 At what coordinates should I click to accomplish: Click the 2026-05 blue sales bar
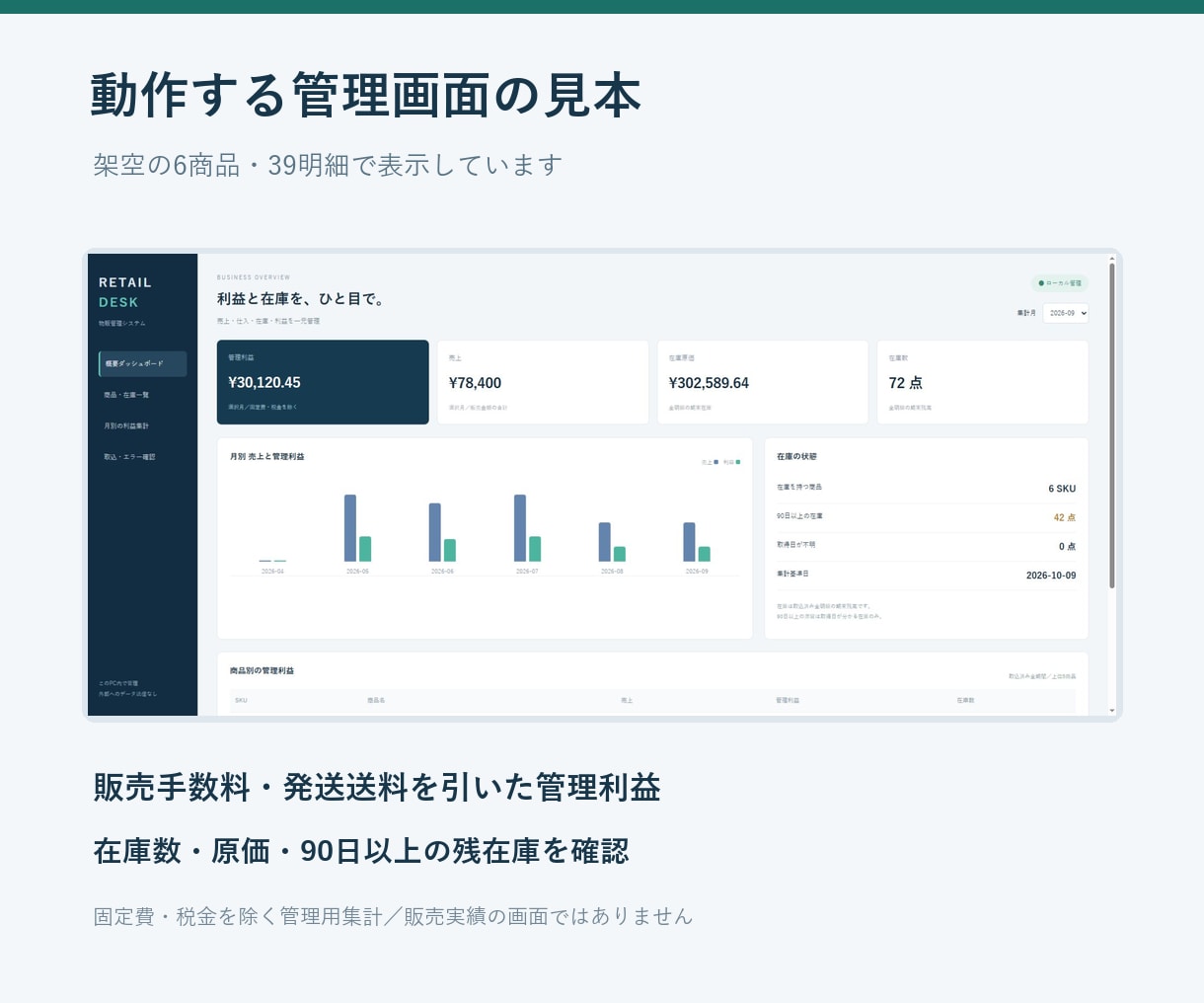click(x=350, y=528)
